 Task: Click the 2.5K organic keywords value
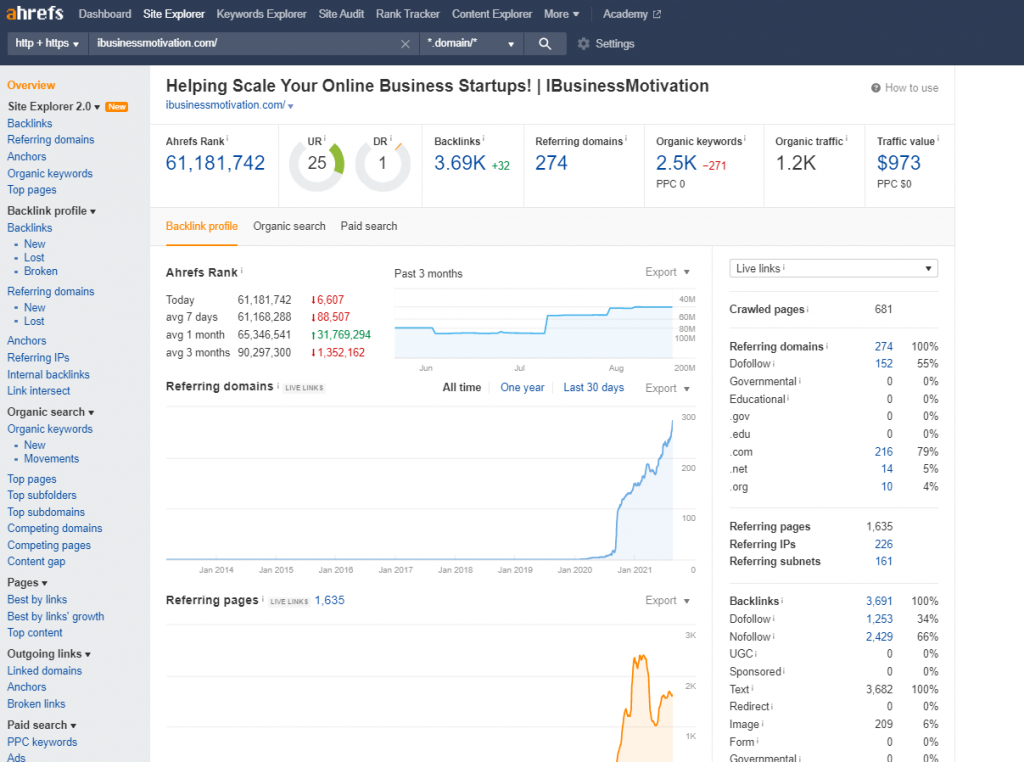(x=676, y=163)
